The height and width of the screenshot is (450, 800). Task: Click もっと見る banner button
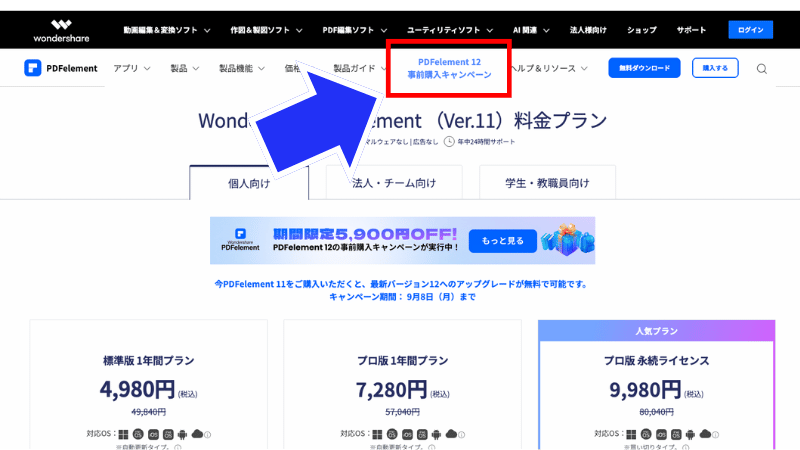coord(503,241)
